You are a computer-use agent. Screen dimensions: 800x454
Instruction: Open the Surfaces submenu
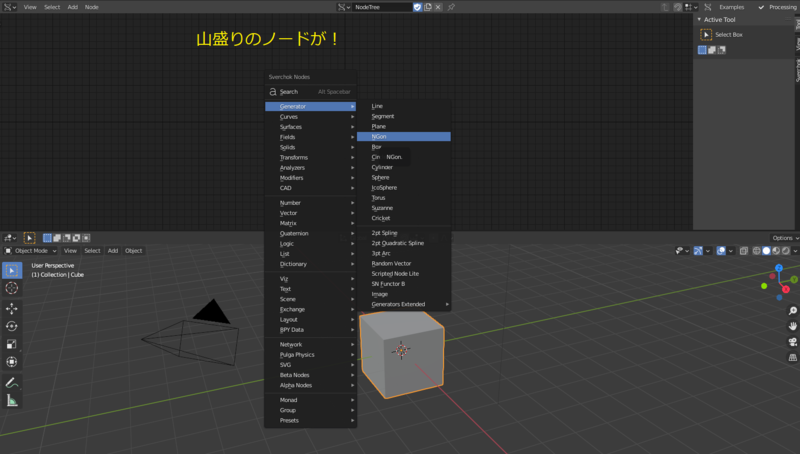coord(310,127)
